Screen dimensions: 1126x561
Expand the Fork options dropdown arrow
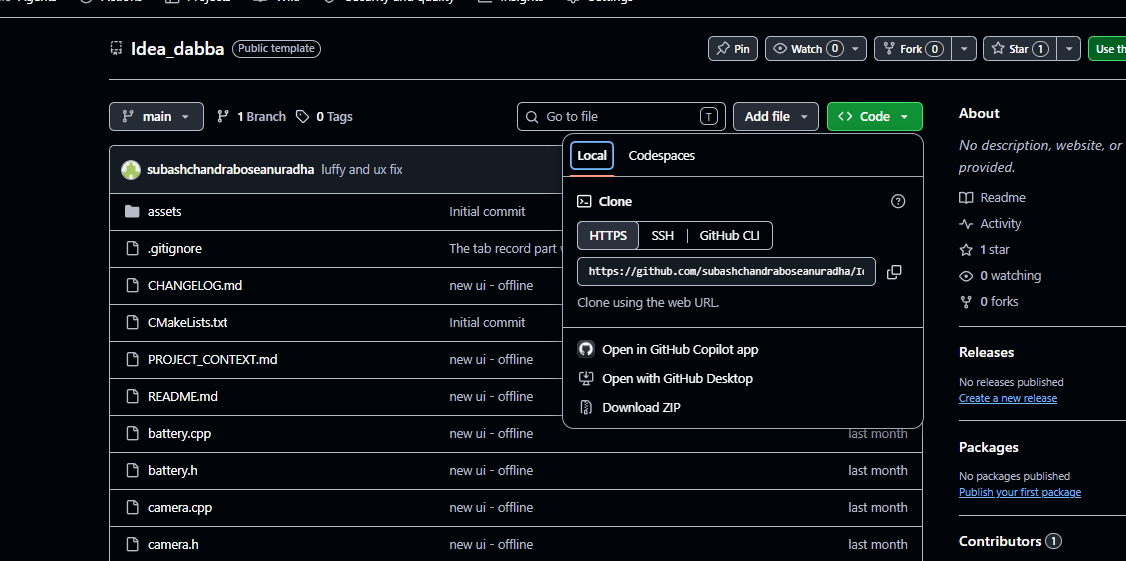(x=964, y=49)
